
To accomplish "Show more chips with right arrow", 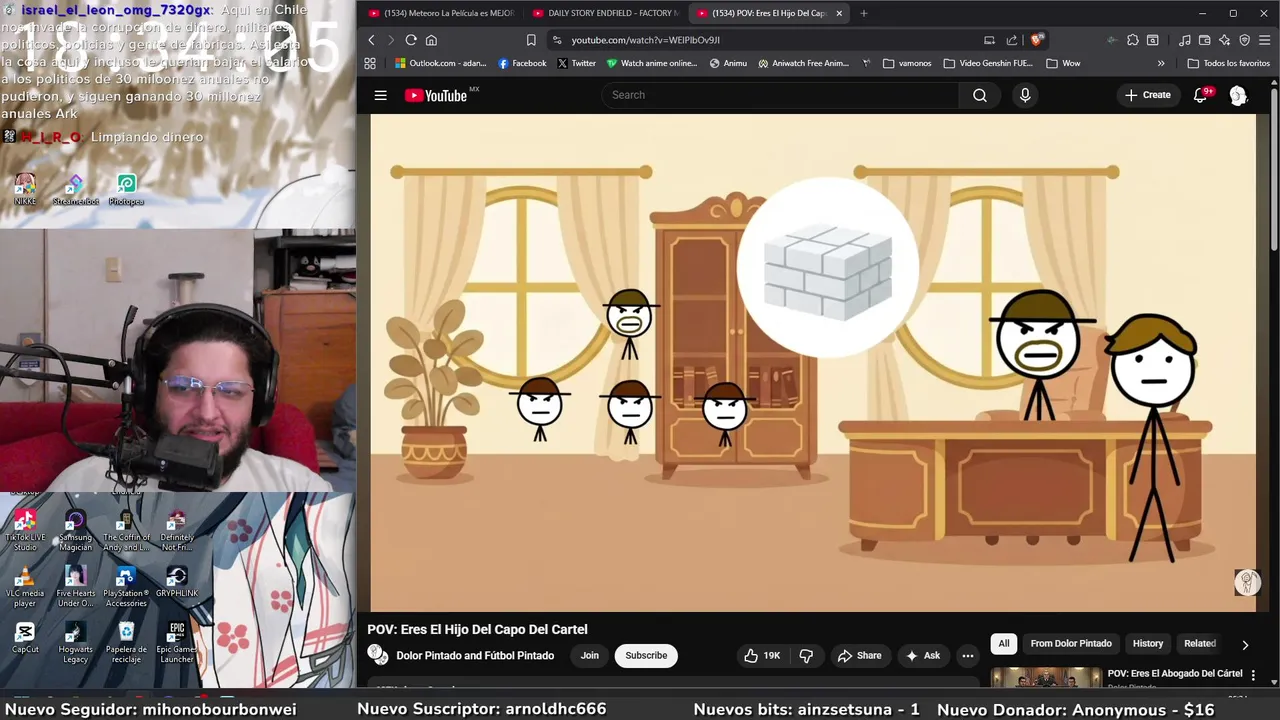I will pyautogui.click(x=1245, y=645).
